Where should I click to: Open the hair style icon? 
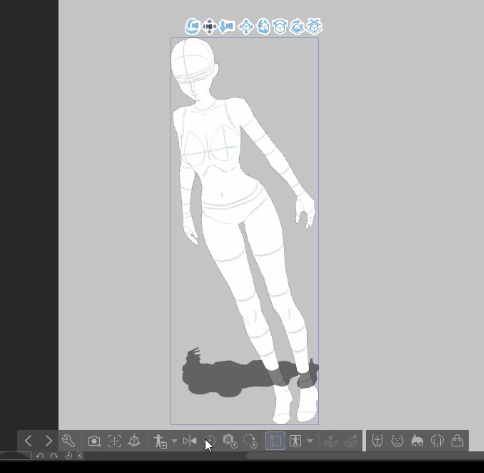tap(417, 441)
